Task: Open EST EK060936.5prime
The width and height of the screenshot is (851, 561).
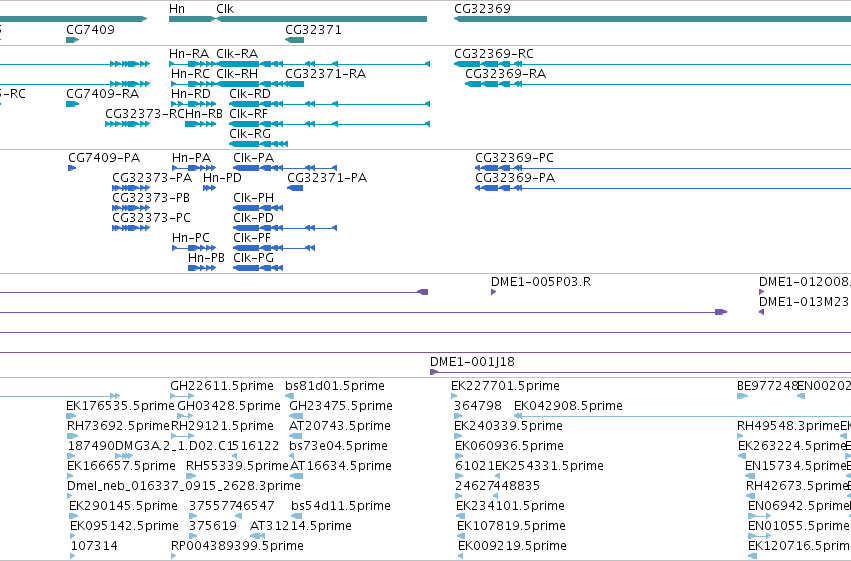Action: [509, 446]
